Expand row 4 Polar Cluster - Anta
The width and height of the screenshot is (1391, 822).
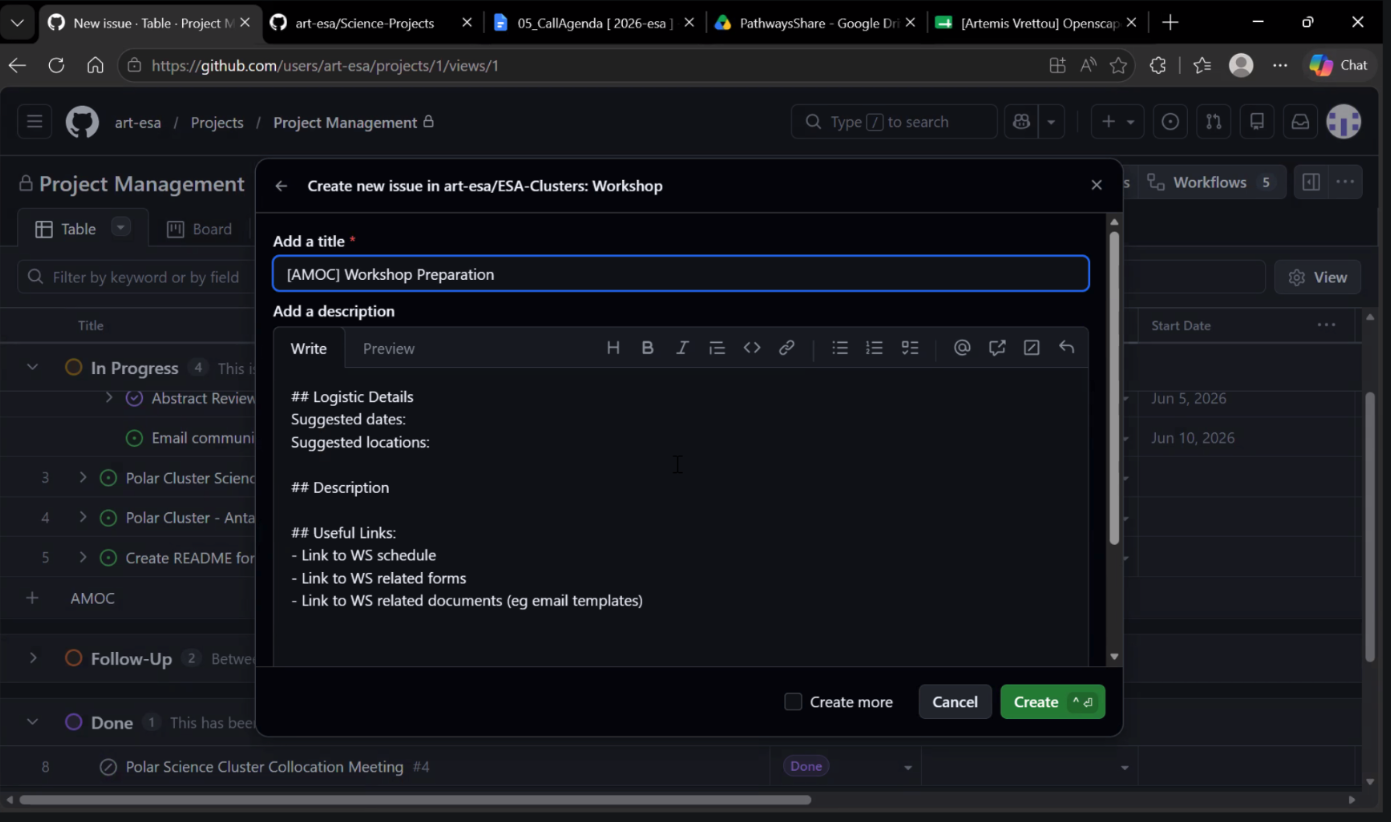pos(83,518)
